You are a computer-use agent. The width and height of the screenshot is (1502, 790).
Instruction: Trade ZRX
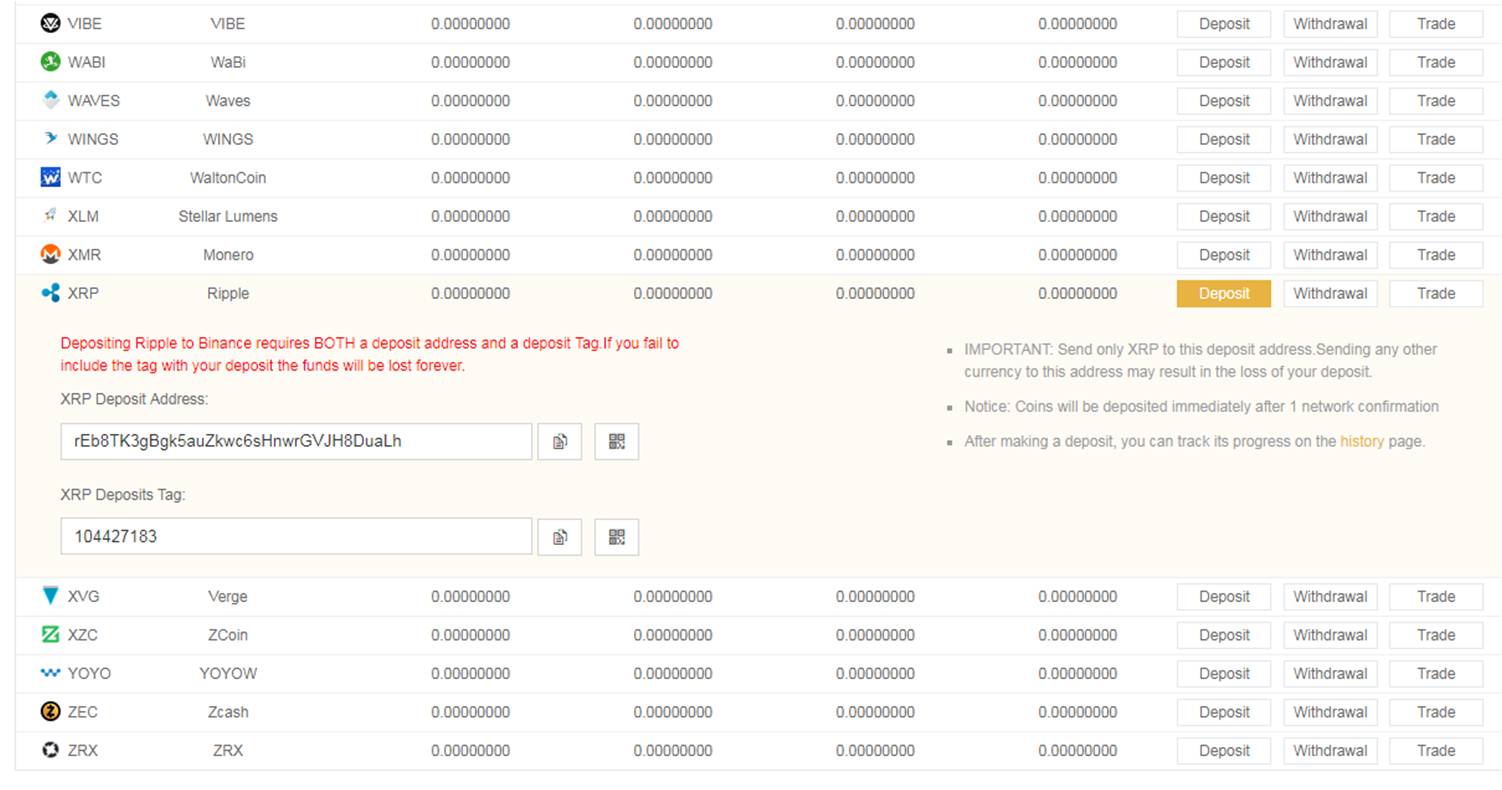[1436, 750]
